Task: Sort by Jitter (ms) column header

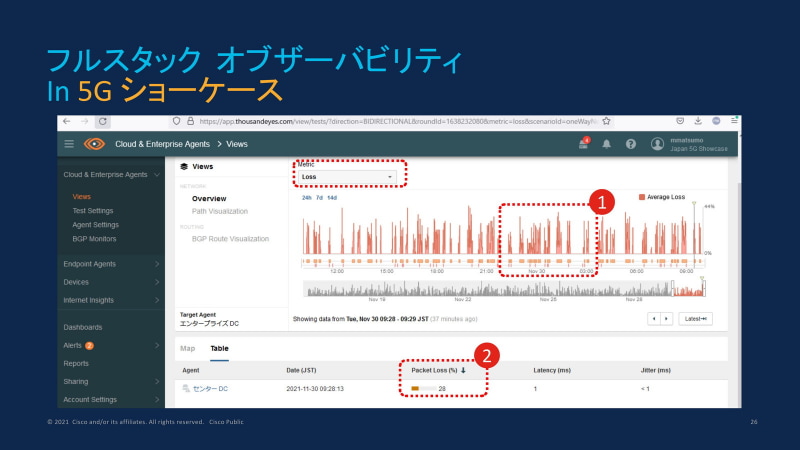Action: point(656,370)
